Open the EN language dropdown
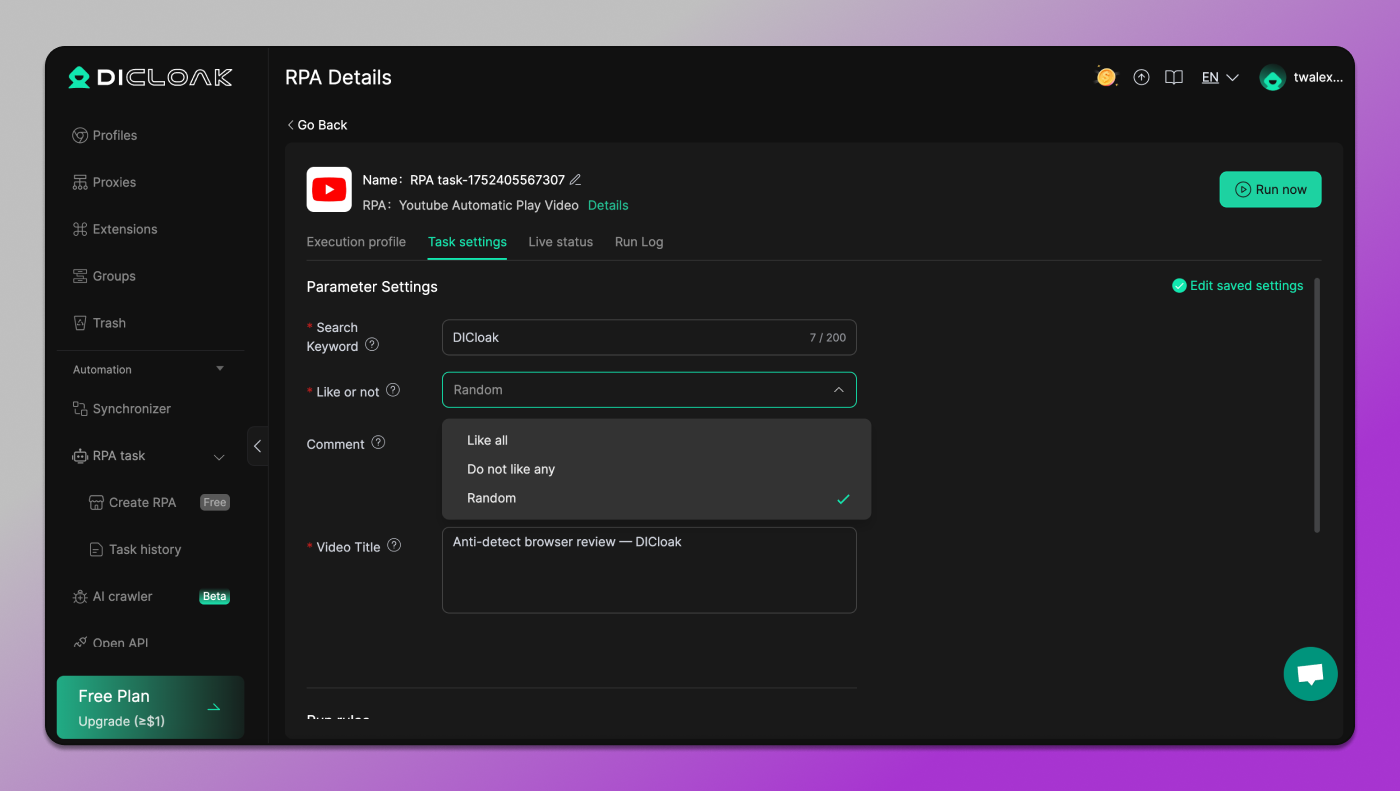Viewport: 1400px width, 791px height. (x=1220, y=77)
